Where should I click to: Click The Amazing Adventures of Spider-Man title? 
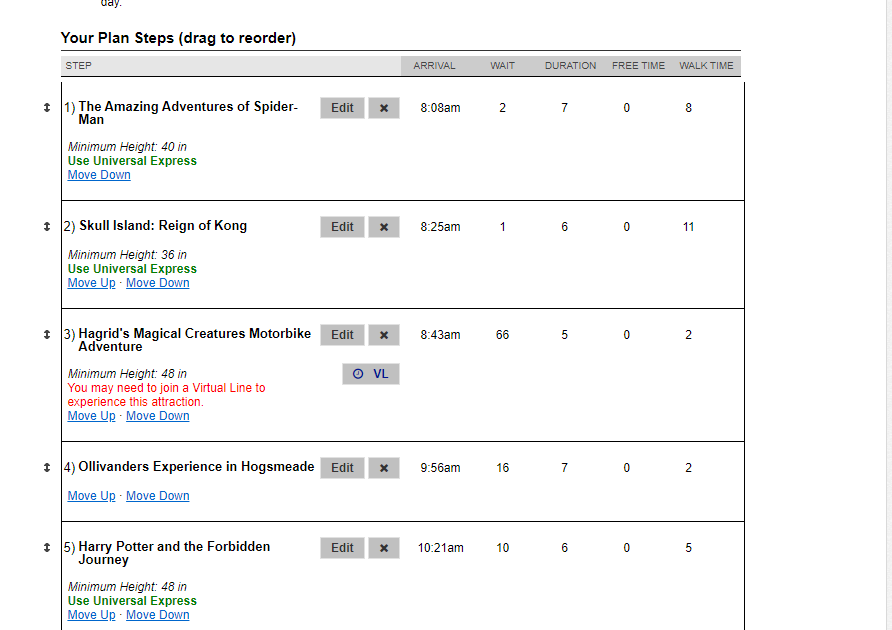pos(188,113)
